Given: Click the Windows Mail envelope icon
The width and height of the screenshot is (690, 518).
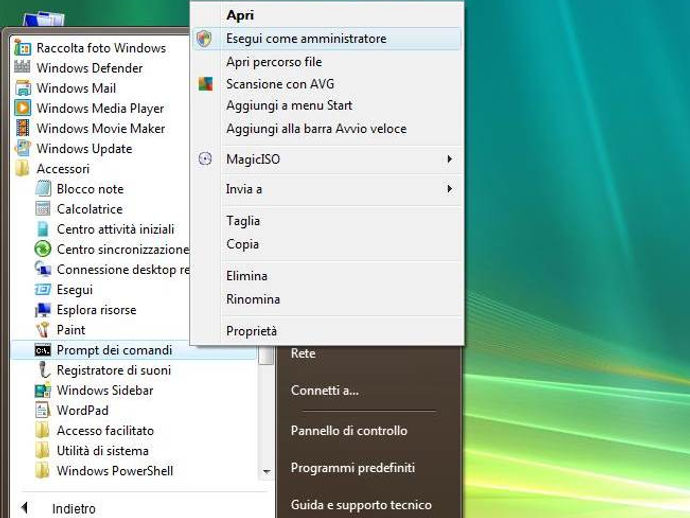Looking at the screenshot, I should [x=22, y=88].
